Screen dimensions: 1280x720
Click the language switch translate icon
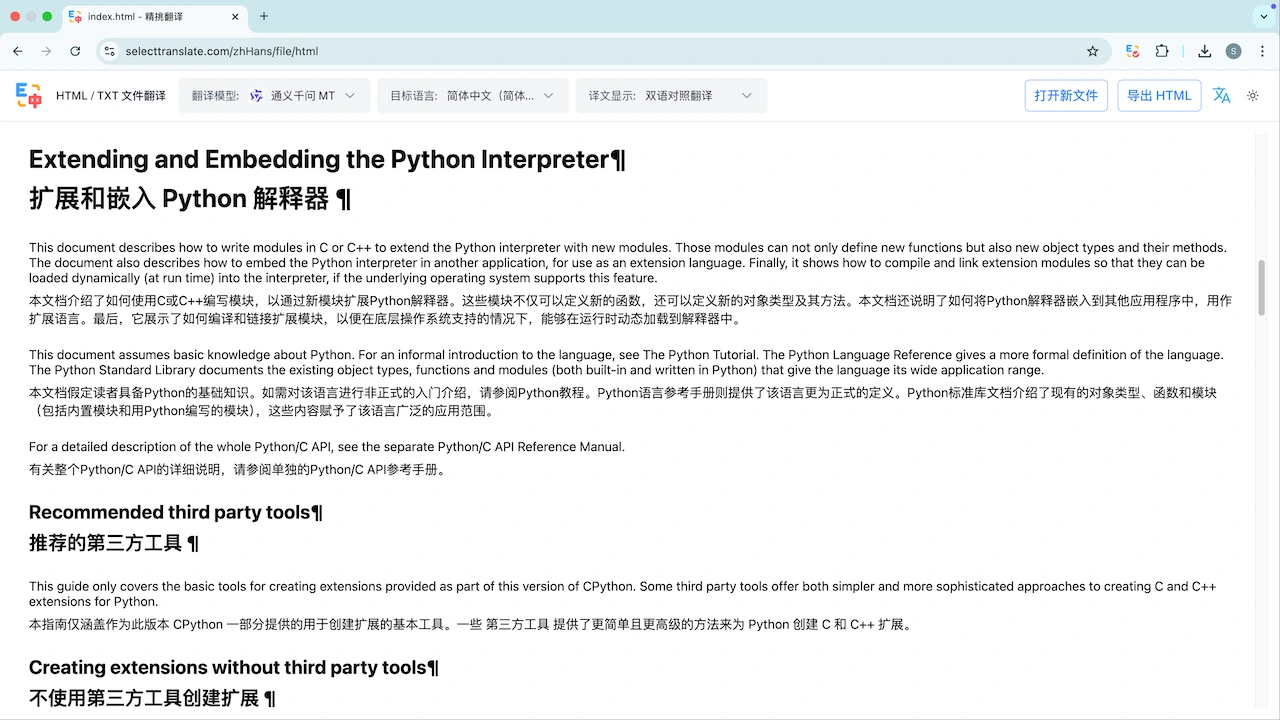tap(1221, 95)
